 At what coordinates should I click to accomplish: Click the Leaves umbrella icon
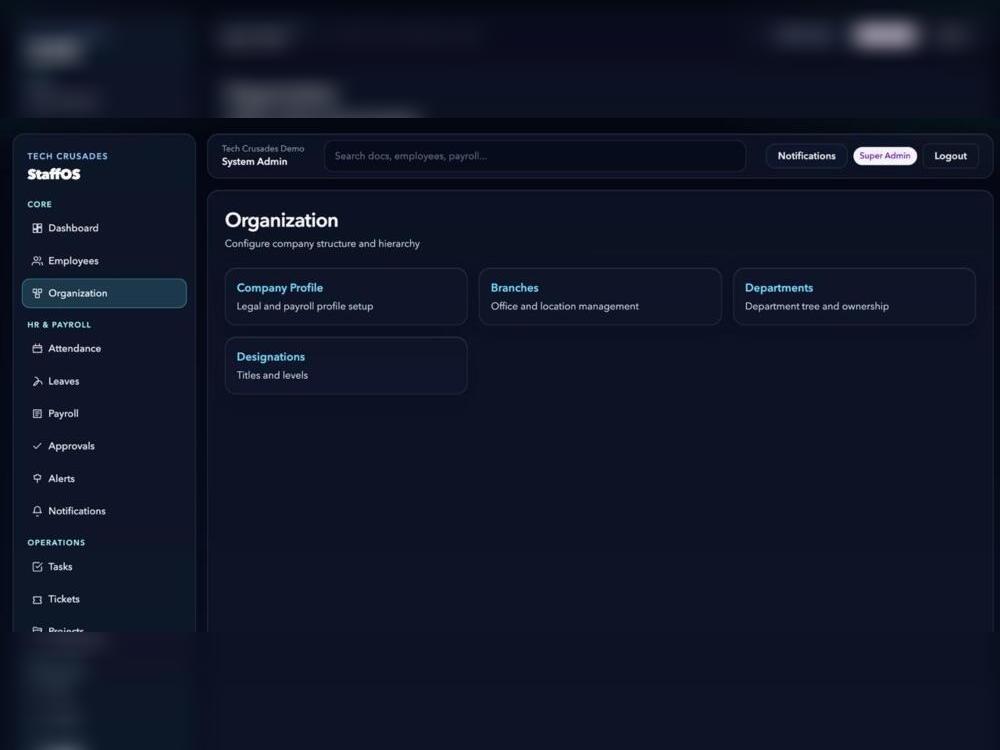(x=37, y=381)
